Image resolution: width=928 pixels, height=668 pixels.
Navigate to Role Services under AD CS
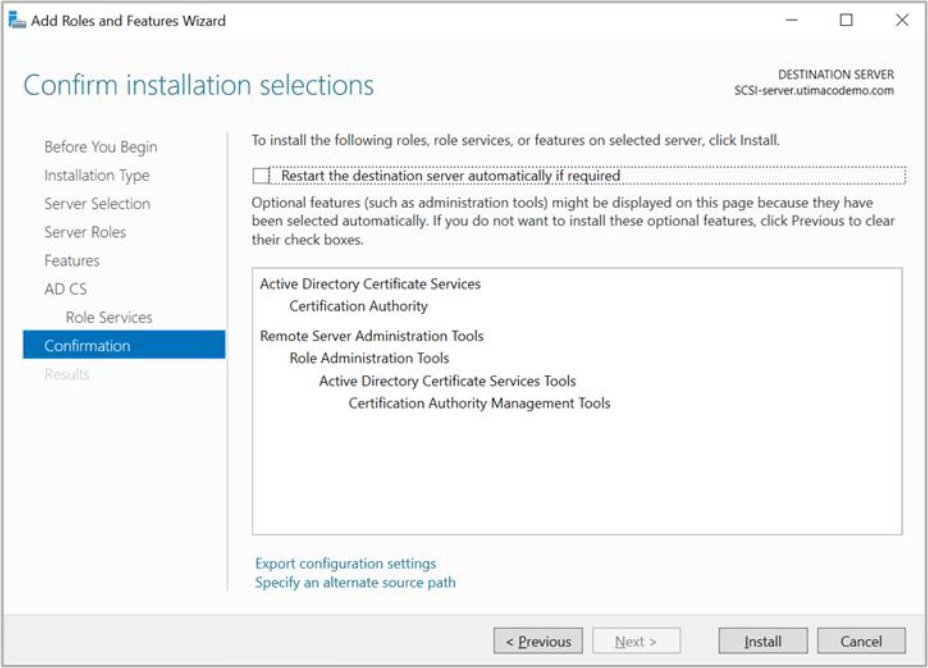[x=109, y=317]
